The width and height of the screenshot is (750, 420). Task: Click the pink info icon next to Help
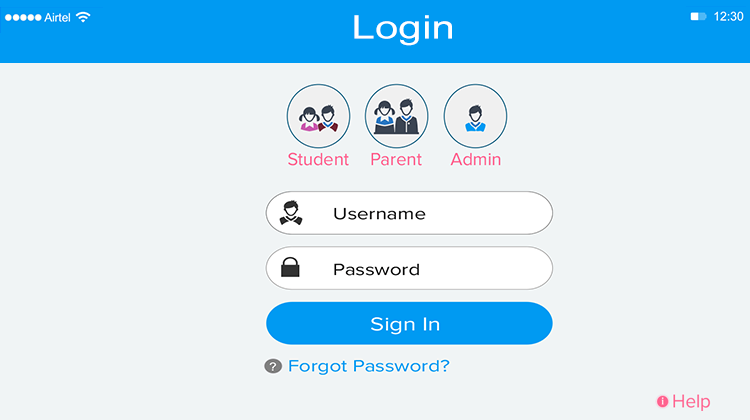(x=662, y=401)
